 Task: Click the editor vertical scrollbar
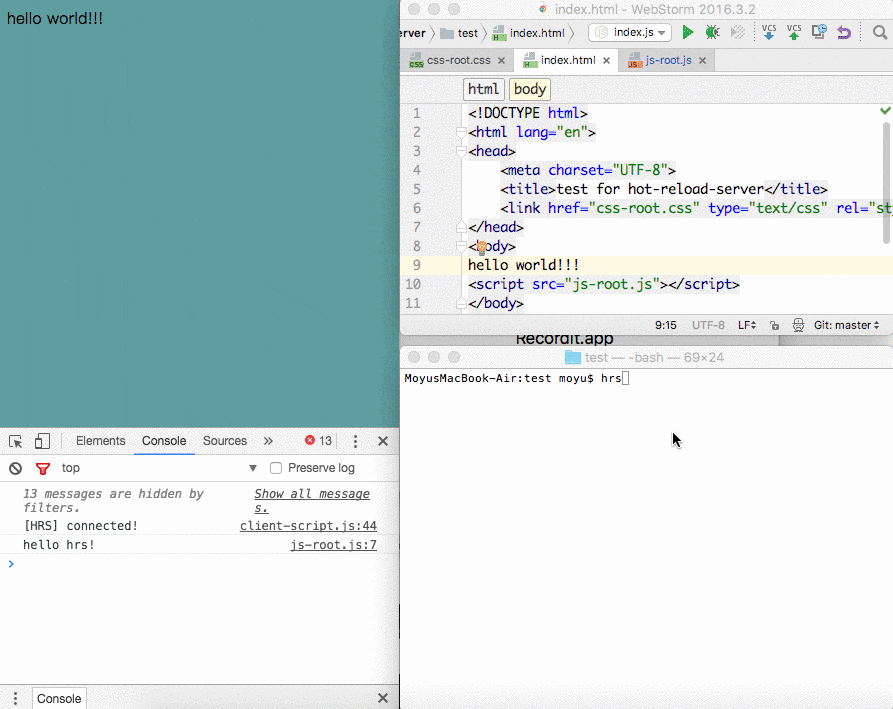[x=886, y=182]
